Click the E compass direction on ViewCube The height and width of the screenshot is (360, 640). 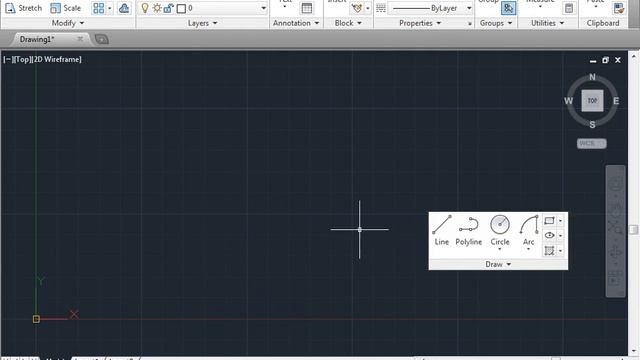[x=616, y=101]
